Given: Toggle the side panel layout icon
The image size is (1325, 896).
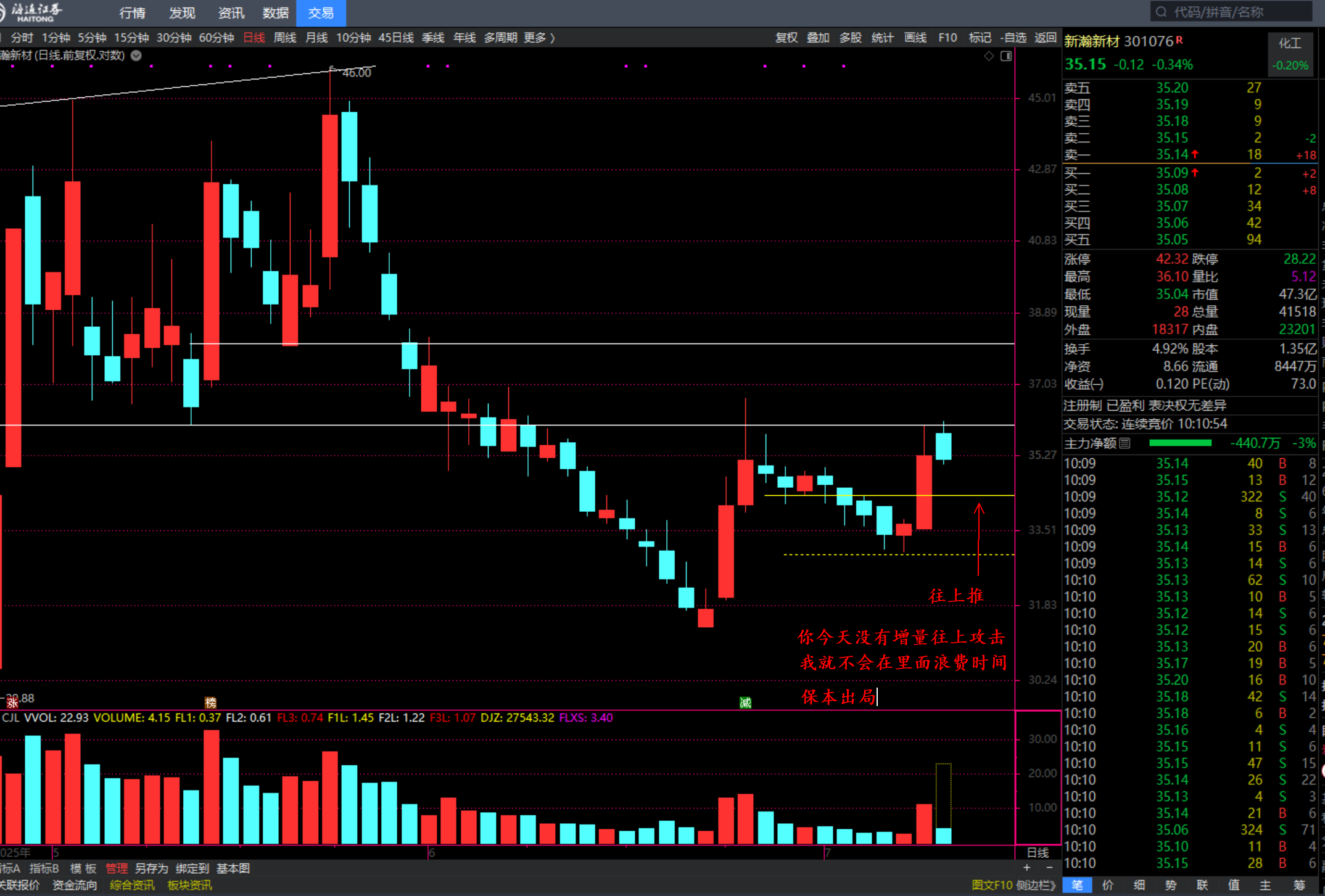Looking at the screenshot, I should pos(1006,56).
